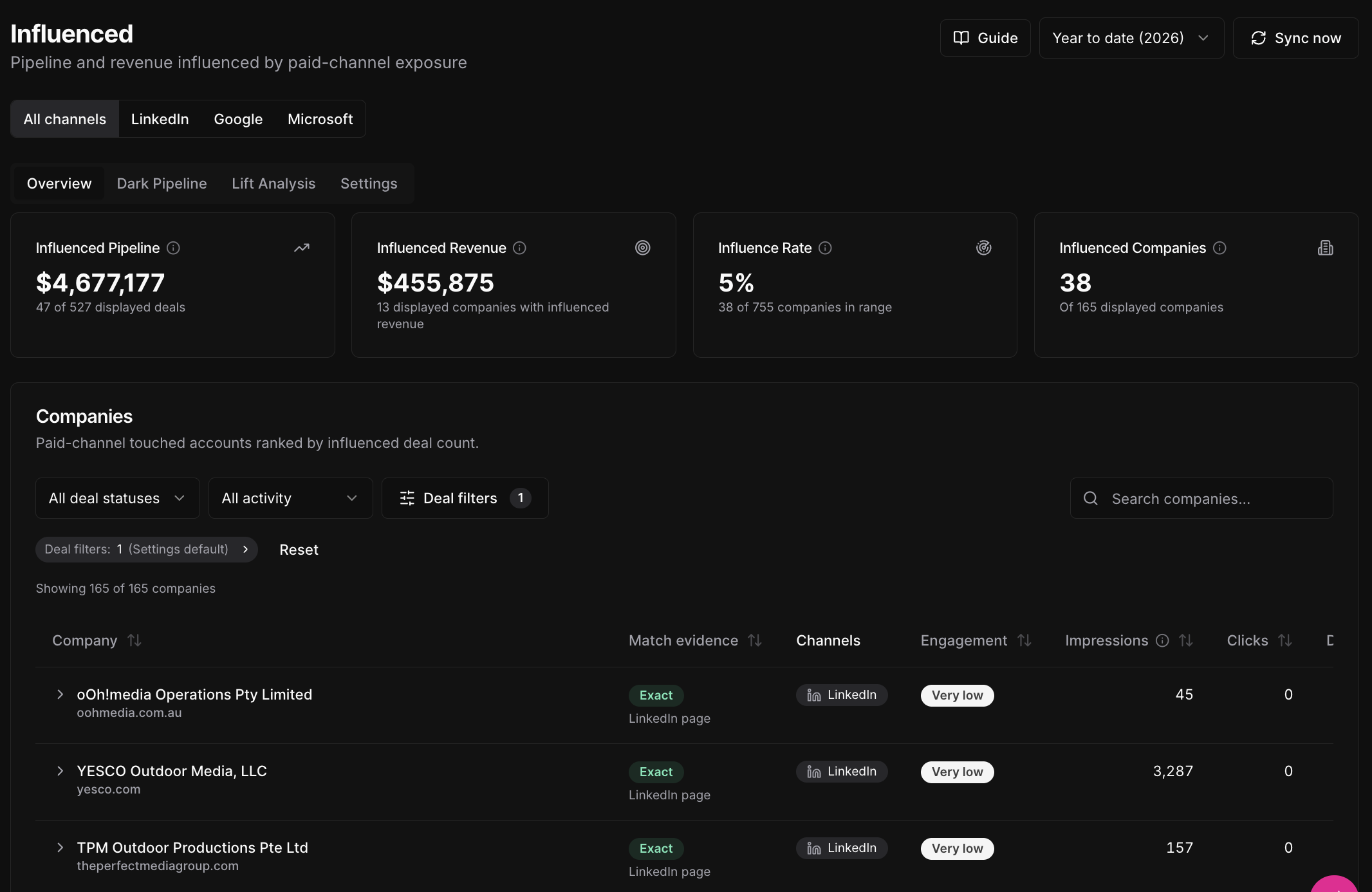Screen dimensions: 1372x892
Task: Click Sync now button
Action: click(1295, 38)
